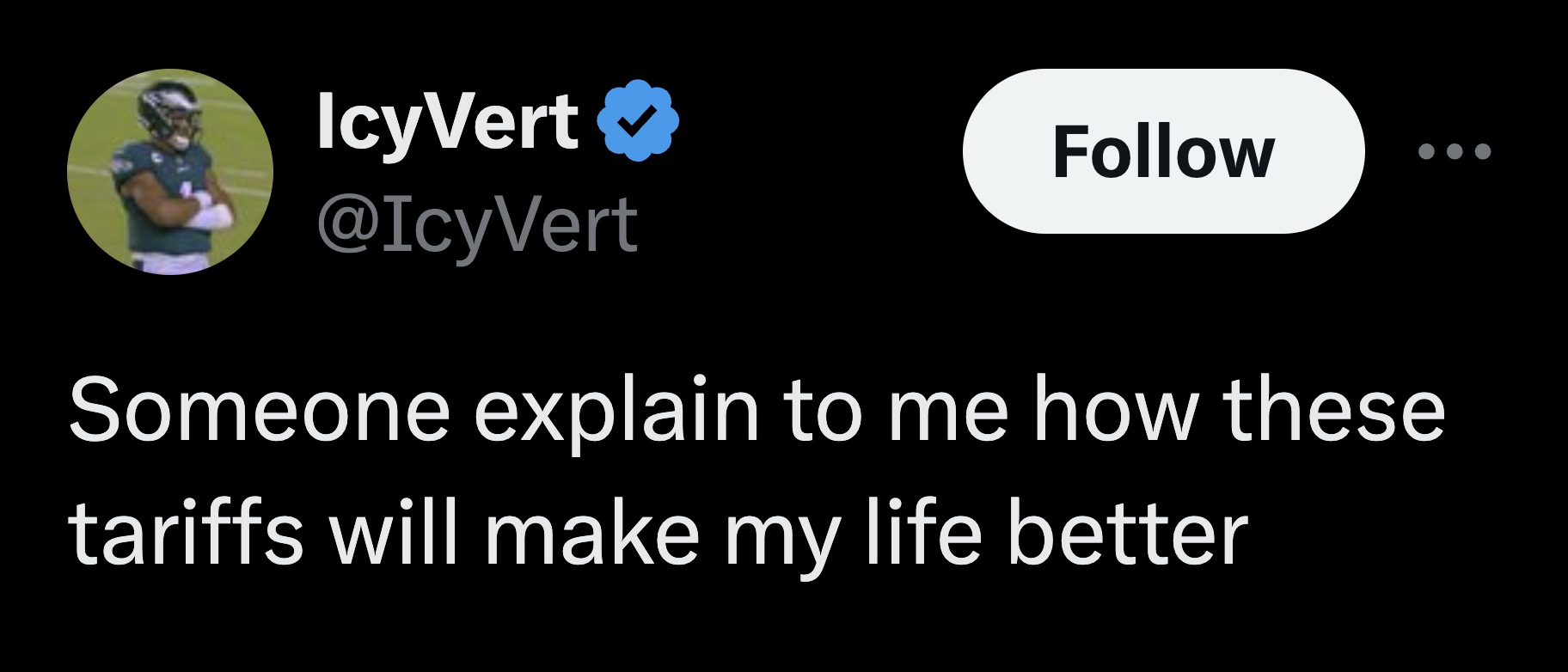Viewport: 1568px width, 672px height.
Task: Open the three-dot more options menu
Action: click(x=1455, y=152)
